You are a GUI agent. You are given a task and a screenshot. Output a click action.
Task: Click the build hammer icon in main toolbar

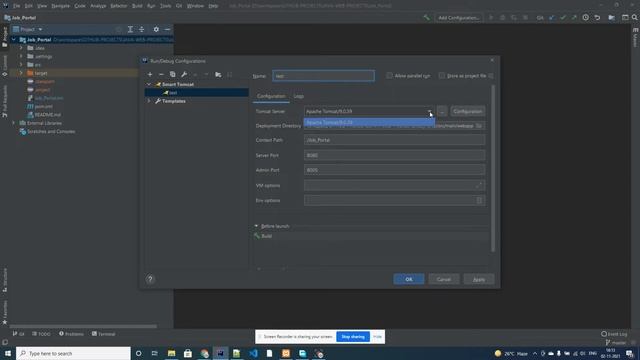click(x=427, y=18)
